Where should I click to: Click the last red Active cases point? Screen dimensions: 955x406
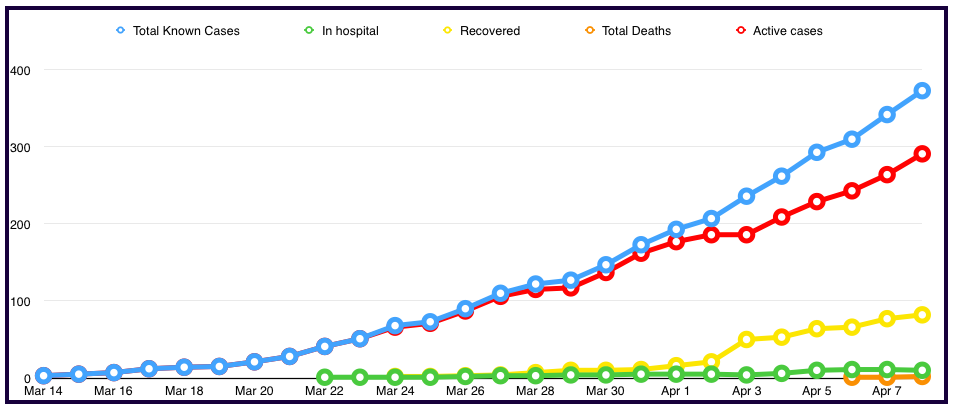[922, 154]
